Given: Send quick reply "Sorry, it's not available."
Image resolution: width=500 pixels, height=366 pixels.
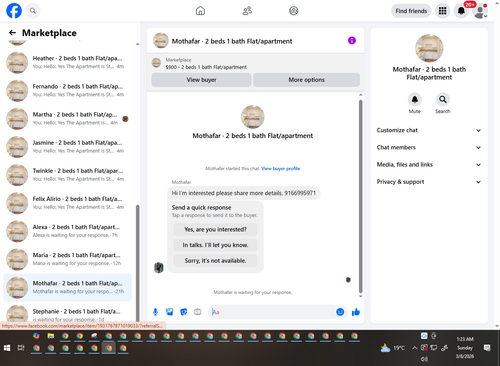Looking at the screenshot, I should [x=215, y=261].
